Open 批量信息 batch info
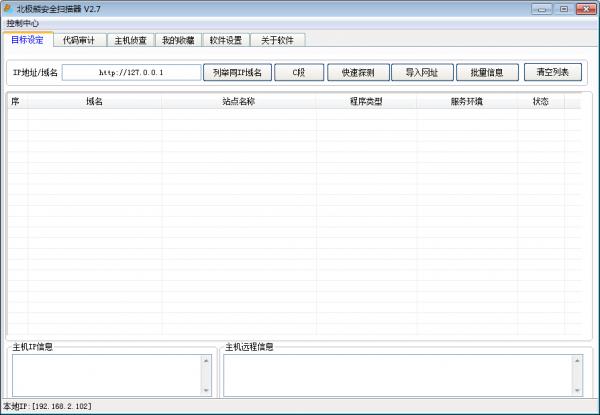600x415 pixels. [x=486, y=72]
